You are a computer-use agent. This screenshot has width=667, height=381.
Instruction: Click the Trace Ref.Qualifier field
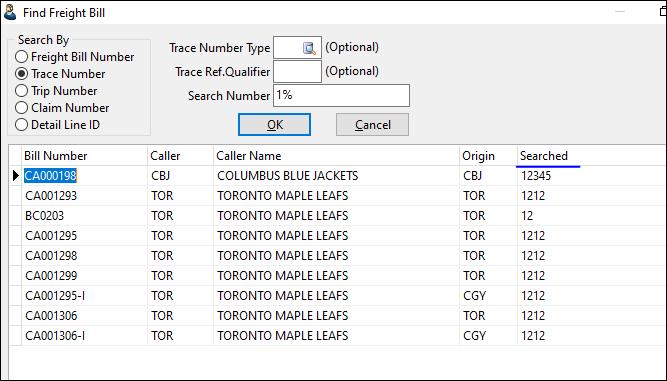297,71
